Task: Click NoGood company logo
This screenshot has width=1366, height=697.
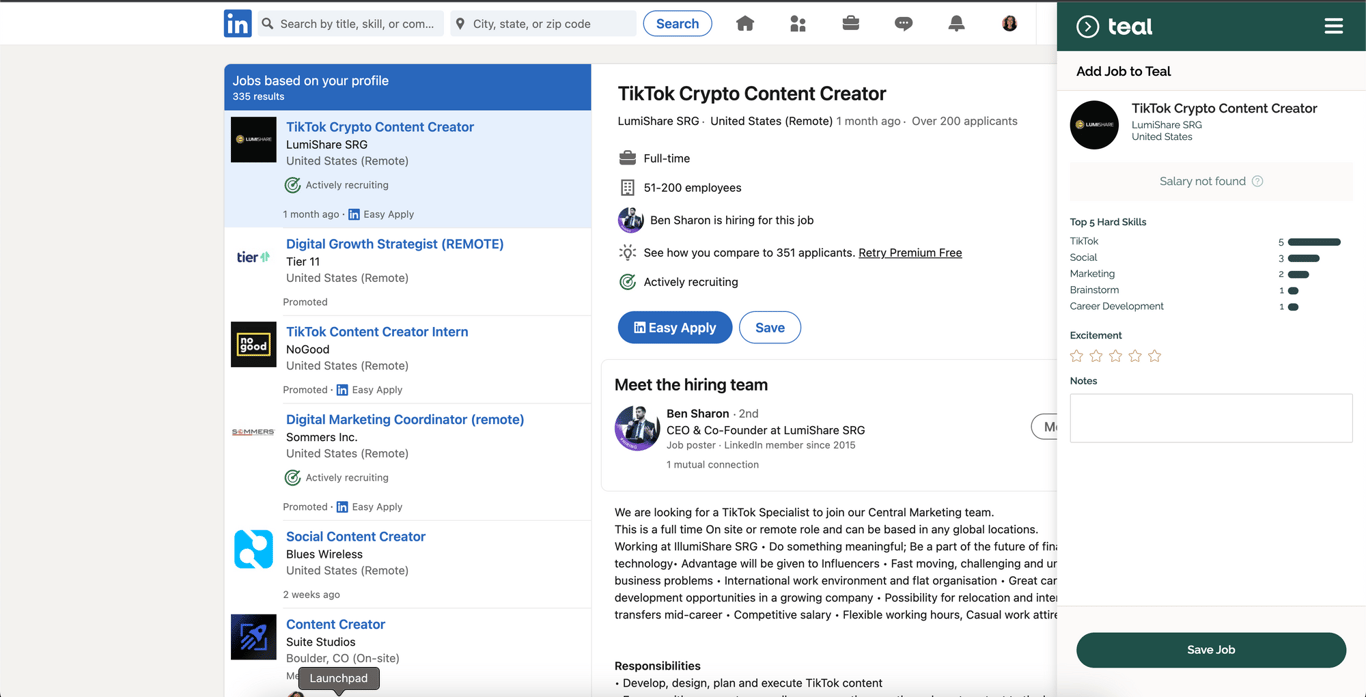Action: (x=254, y=344)
